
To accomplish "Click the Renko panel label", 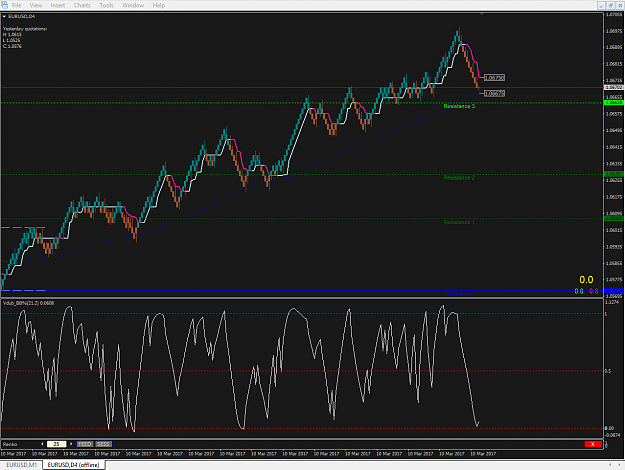I will pyautogui.click(x=10, y=444).
